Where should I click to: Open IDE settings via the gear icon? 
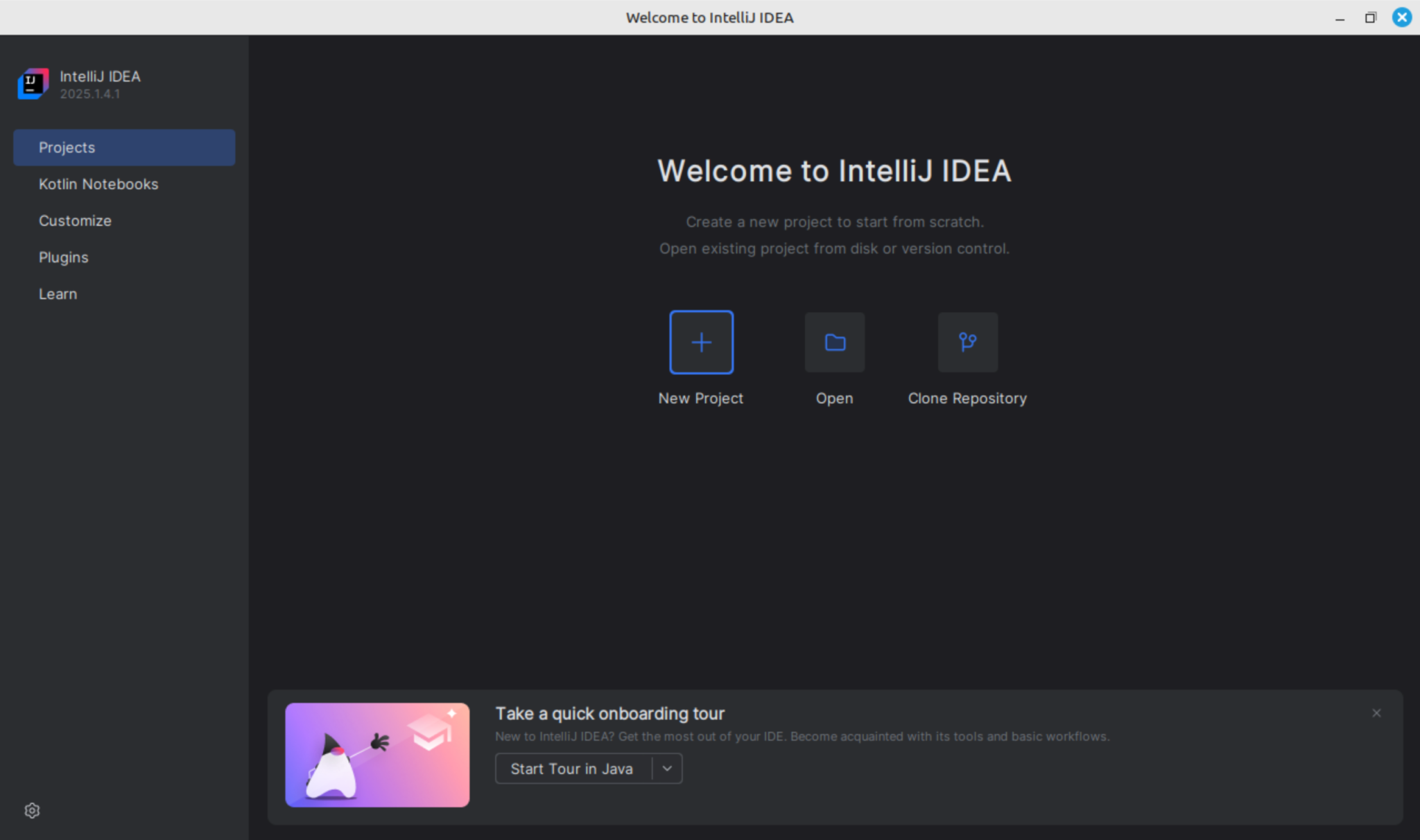coord(31,810)
